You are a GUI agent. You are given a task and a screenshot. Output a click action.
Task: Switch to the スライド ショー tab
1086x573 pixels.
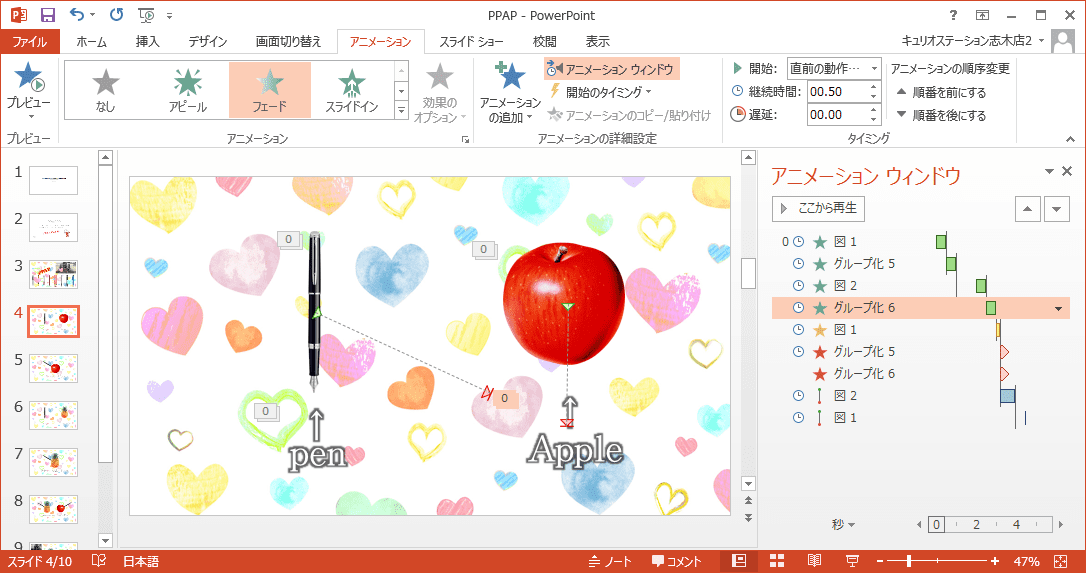coord(471,42)
